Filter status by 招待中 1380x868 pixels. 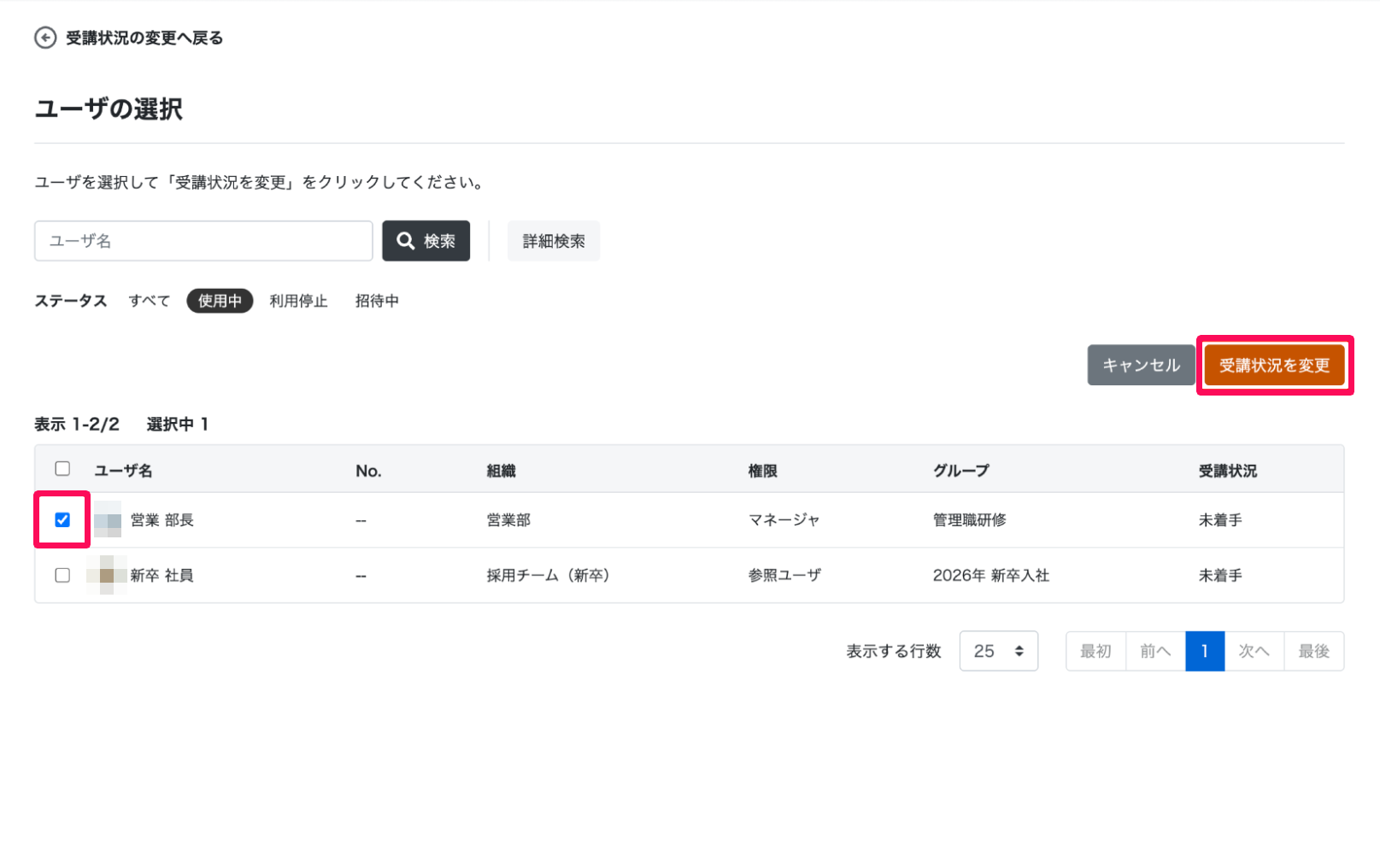tap(377, 301)
